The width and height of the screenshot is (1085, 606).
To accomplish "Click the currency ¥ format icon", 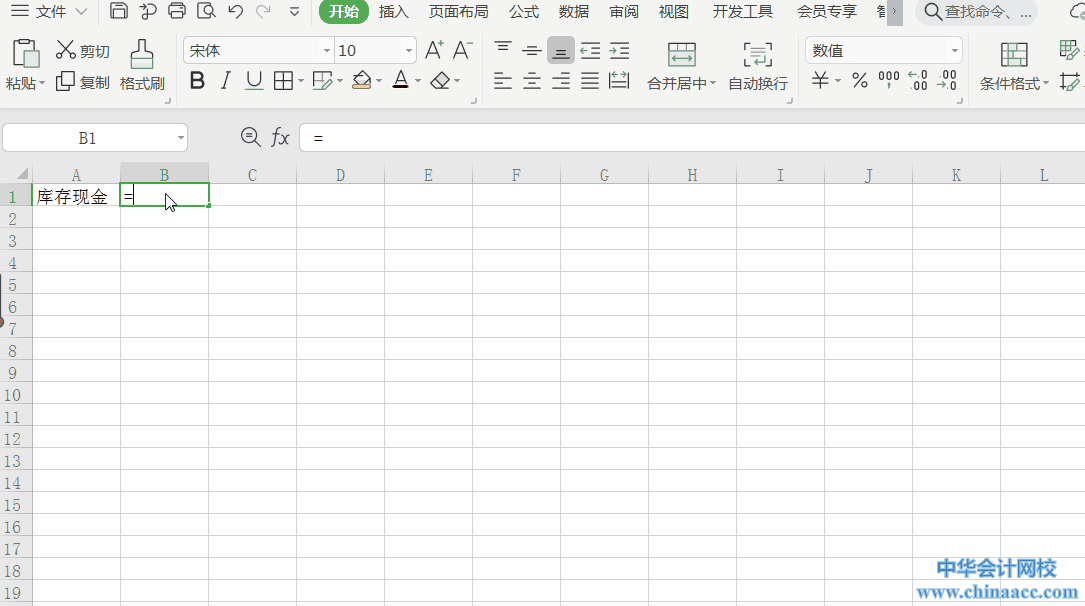I will (820, 81).
